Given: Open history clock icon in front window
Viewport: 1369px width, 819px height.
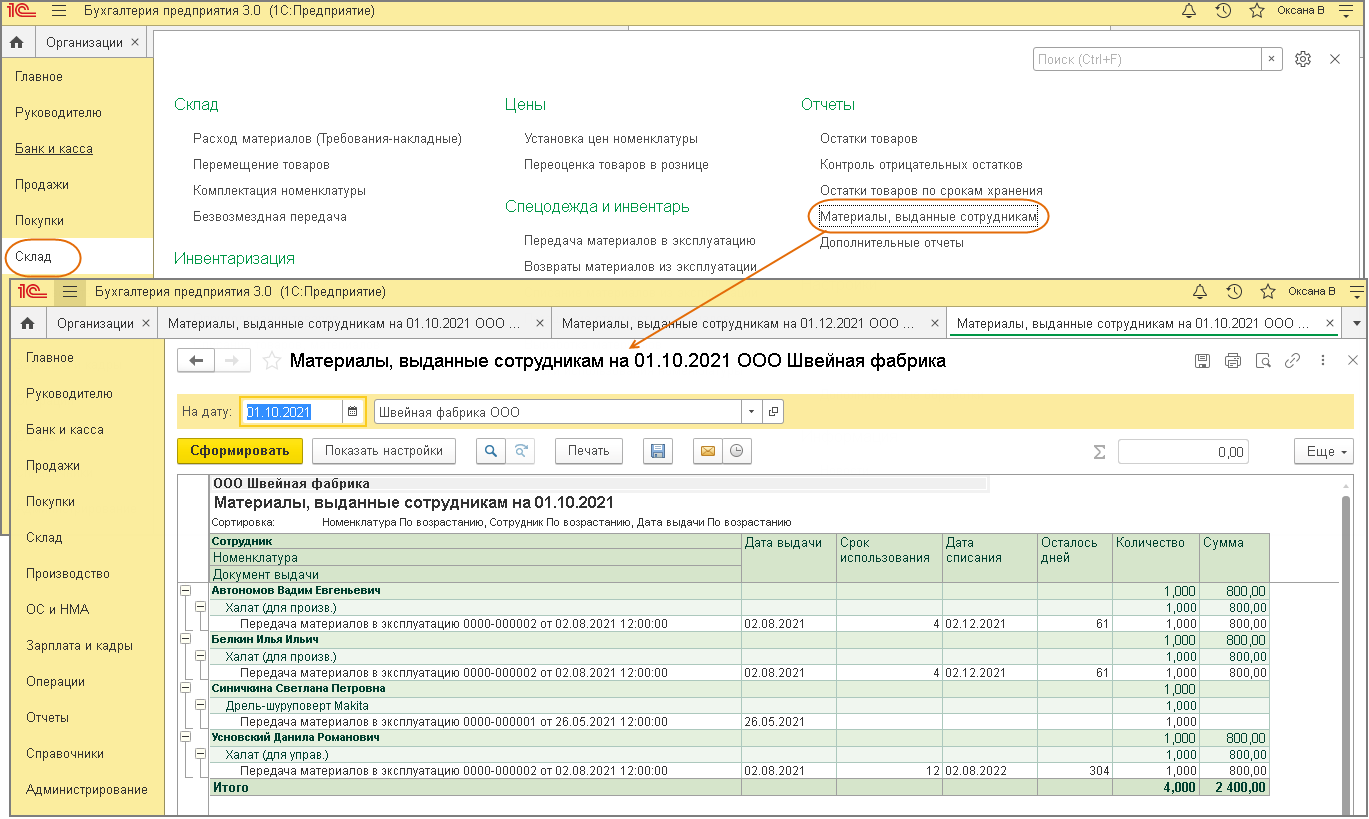Looking at the screenshot, I should click(1234, 292).
